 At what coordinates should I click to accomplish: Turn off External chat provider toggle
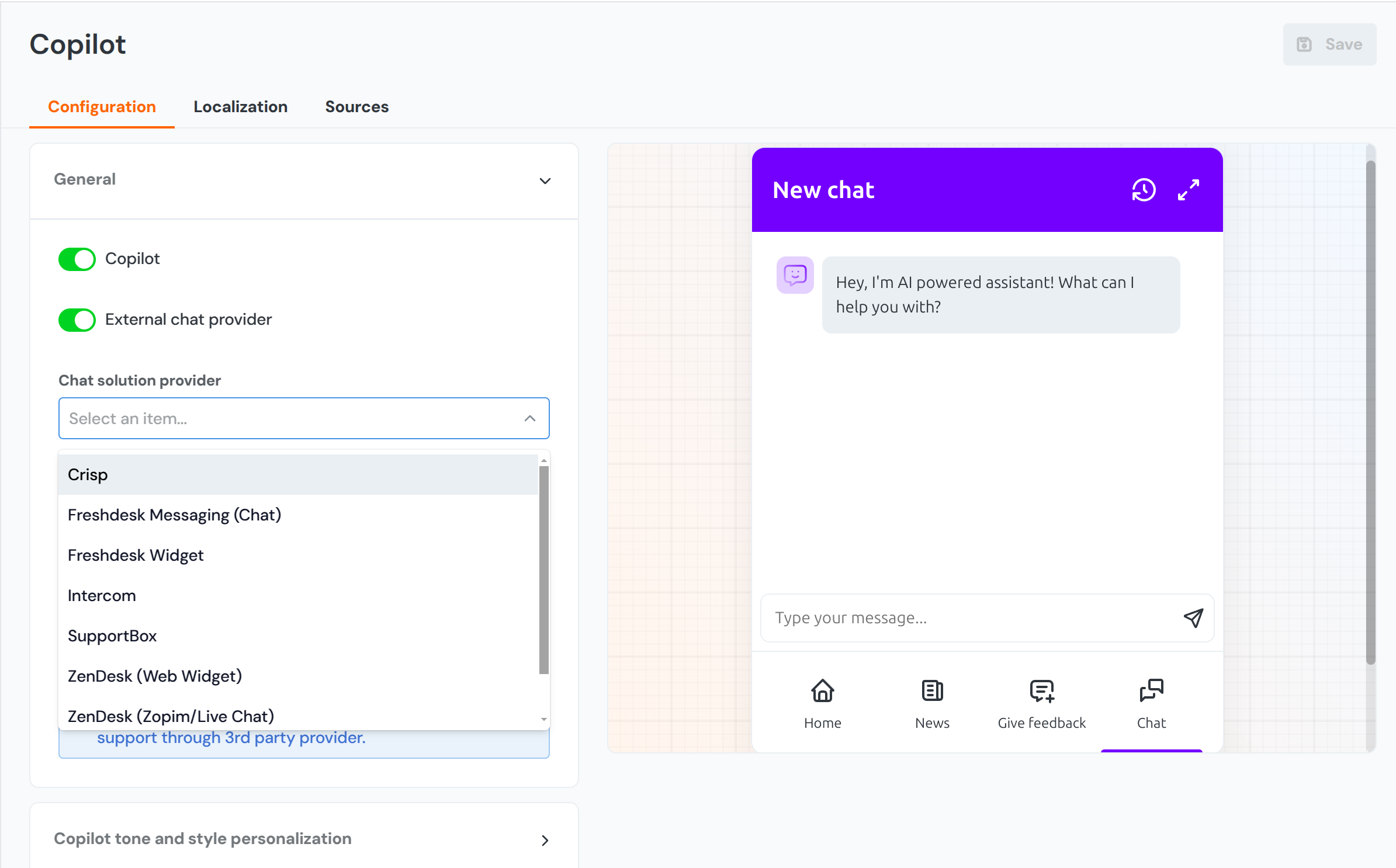point(77,320)
